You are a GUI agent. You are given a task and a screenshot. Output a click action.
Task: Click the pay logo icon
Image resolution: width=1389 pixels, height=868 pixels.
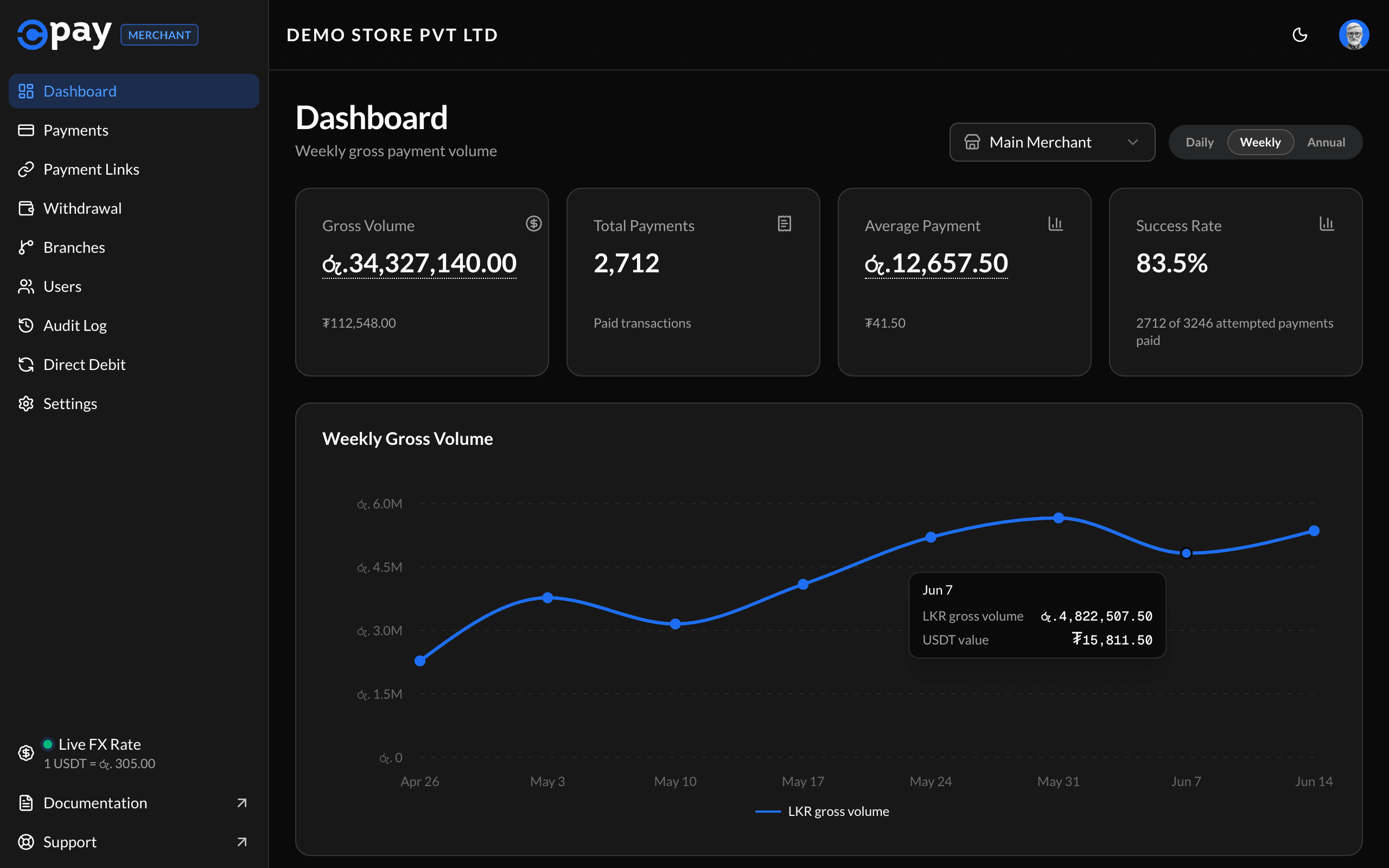point(64,34)
